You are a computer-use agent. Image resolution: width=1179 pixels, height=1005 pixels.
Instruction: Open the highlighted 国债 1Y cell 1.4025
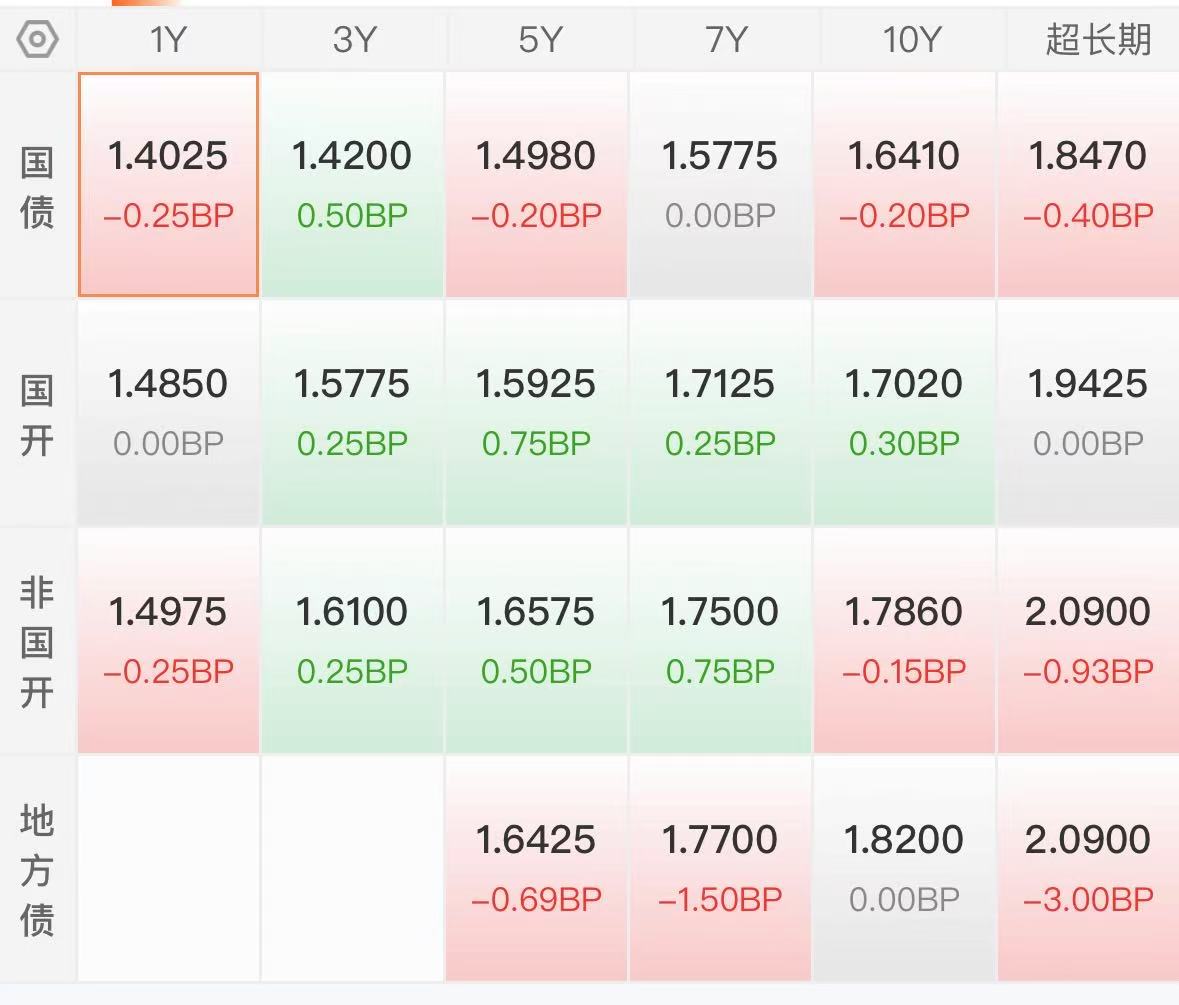[x=168, y=185]
